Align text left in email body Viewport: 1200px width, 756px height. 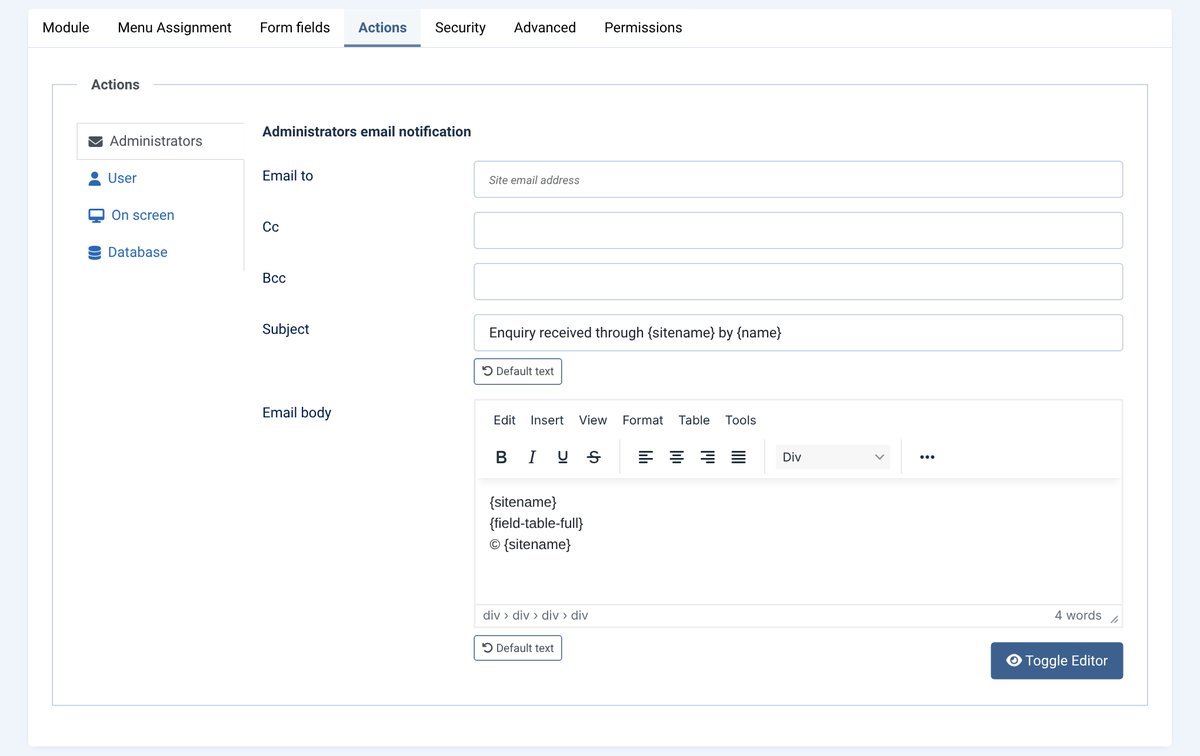click(646, 457)
